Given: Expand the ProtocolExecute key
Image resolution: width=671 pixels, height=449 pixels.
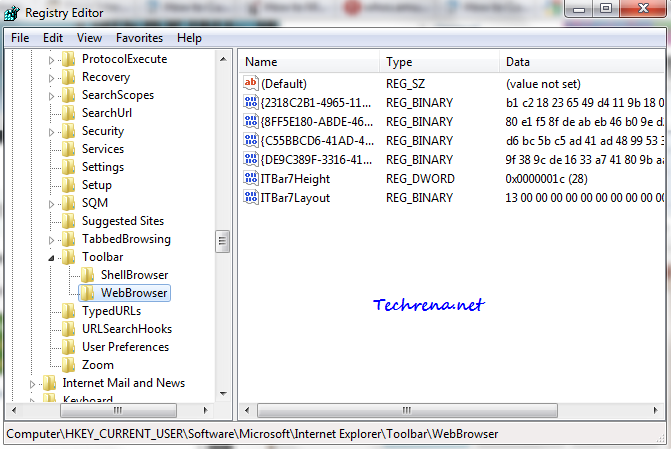Looking at the screenshot, I should [51, 60].
